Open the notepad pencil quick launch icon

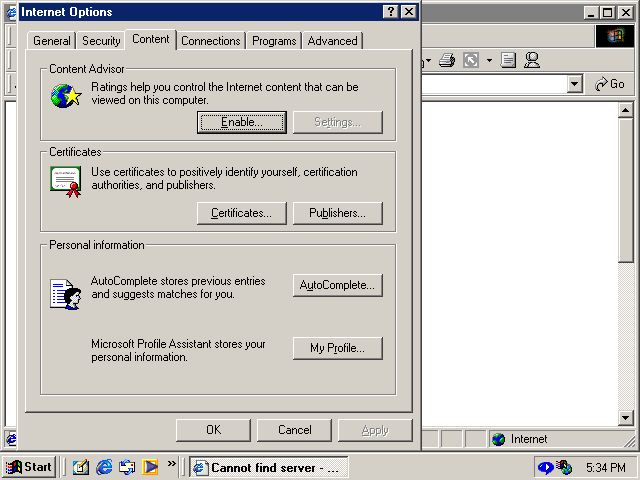pyautogui.click(x=81, y=467)
